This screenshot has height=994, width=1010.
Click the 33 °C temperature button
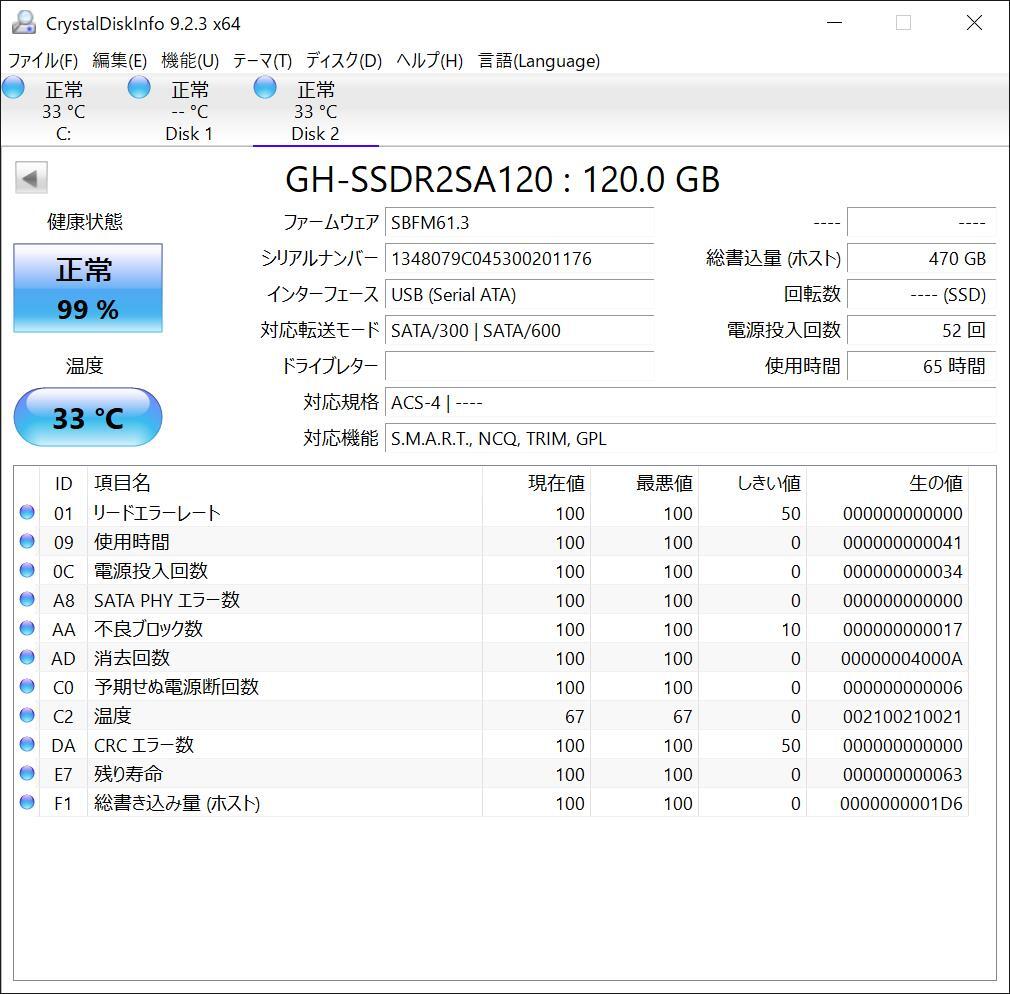coord(87,417)
